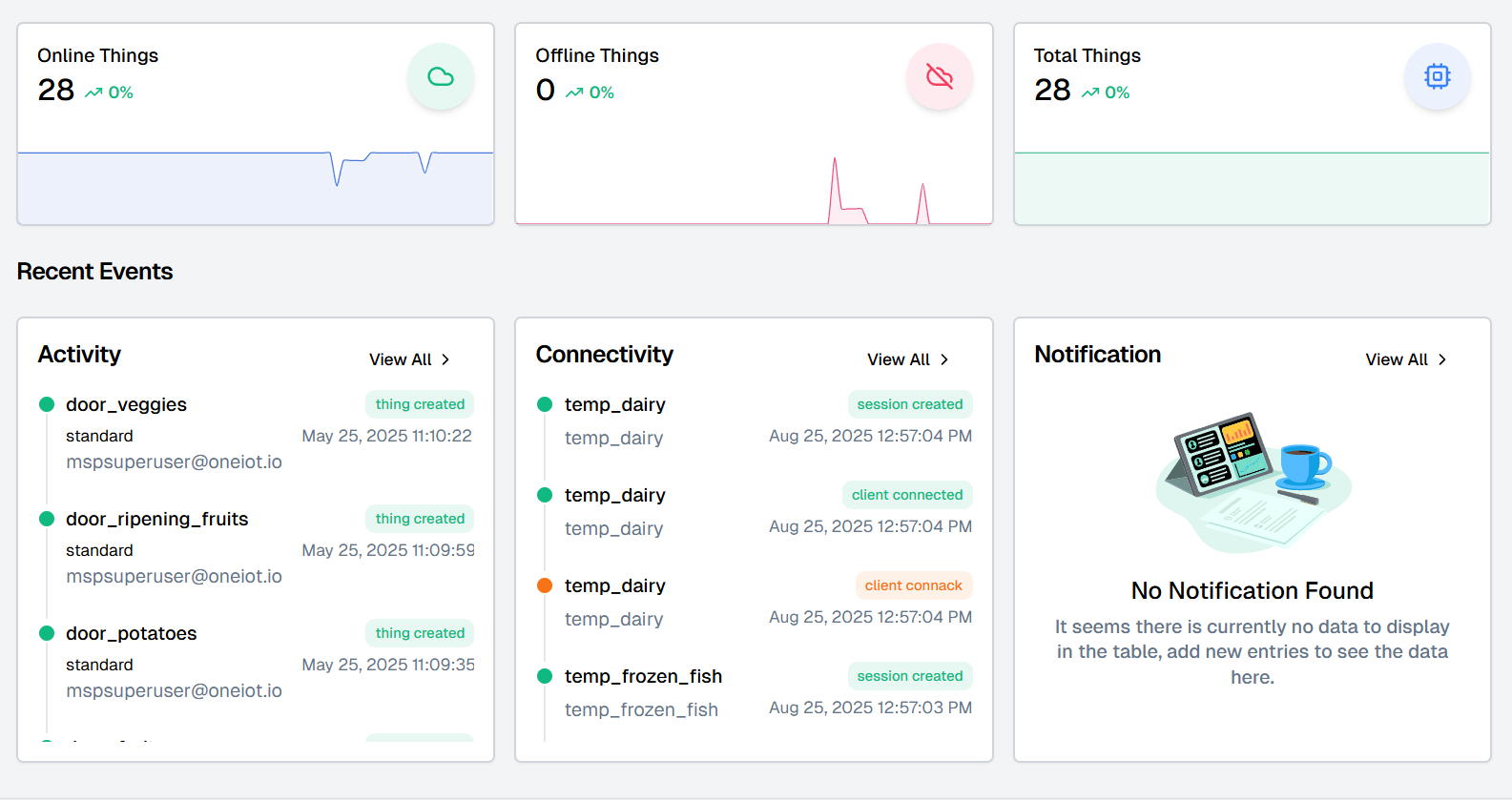1512x800 pixels.
Task: Click the client connected badge
Action: pyautogui.click(x=907, y=495)
